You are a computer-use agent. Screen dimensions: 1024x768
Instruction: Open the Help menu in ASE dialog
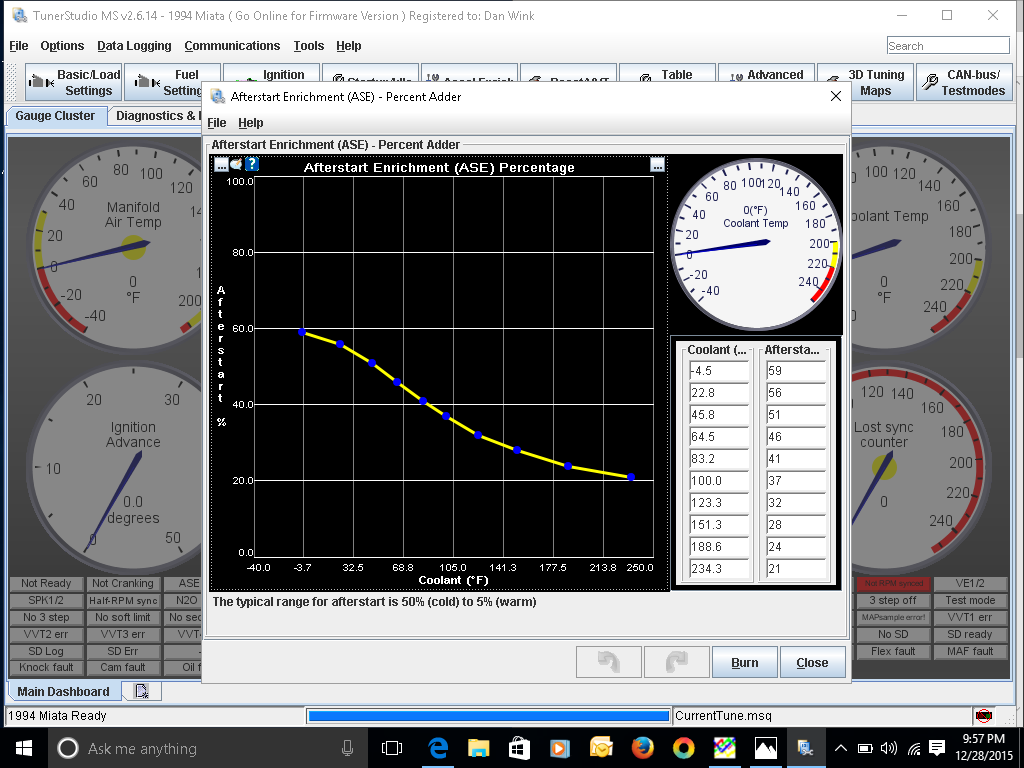pyautogui.click(x=251, y=123)
